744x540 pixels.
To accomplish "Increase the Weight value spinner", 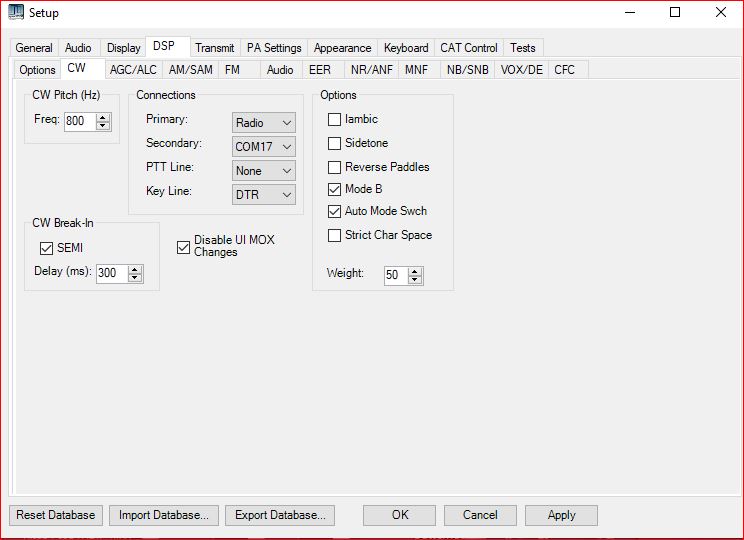I will pyautogui.click(x=415, y=271).
